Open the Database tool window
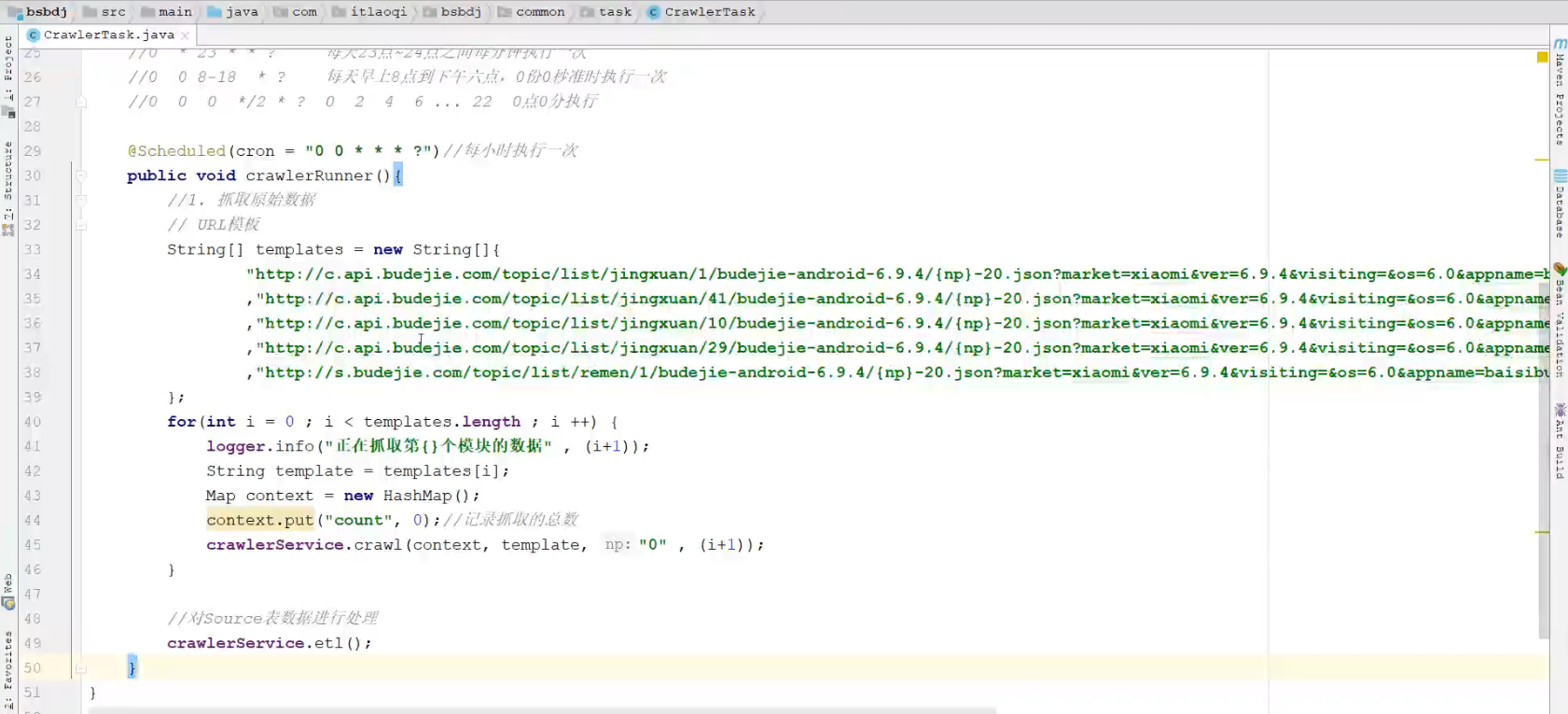Viewport: 1568px width, 714px height. click(1560, 203)
